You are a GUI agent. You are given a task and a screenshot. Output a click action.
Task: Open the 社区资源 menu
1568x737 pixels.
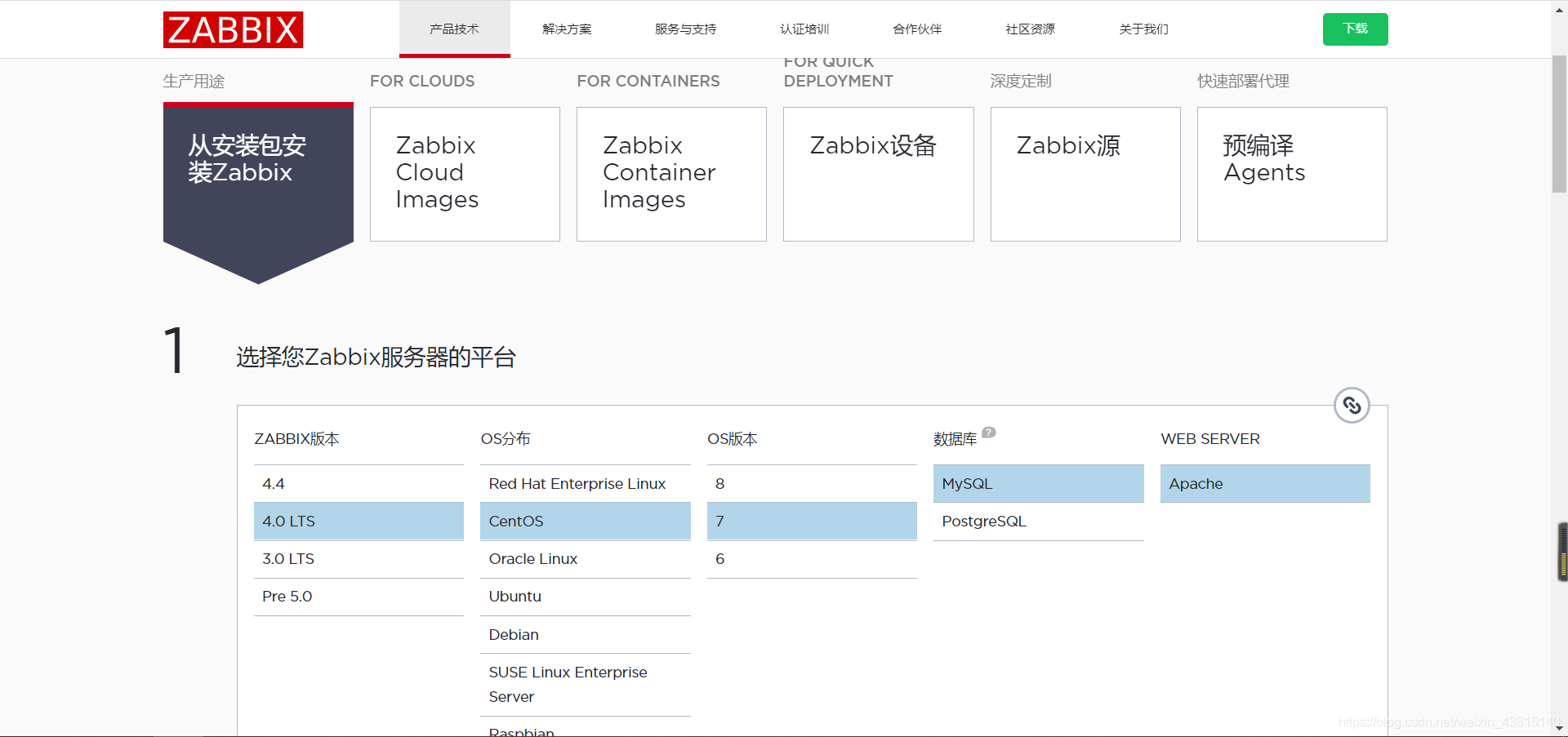pyautogui.click(x=1030, y=29)
